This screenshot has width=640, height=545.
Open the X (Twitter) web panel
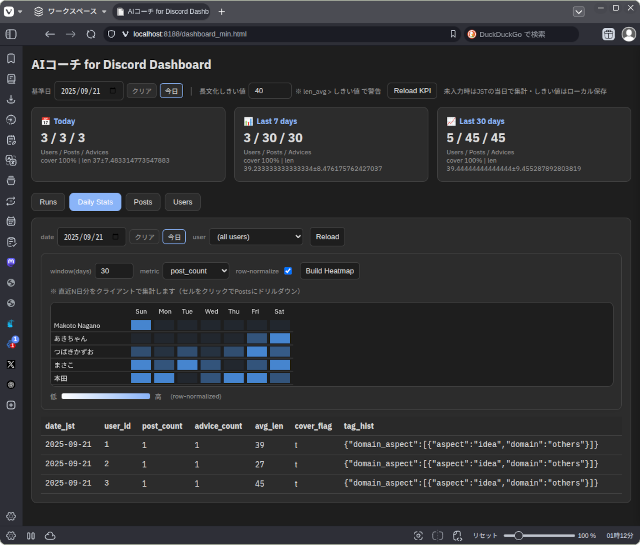tap(11, 364)
